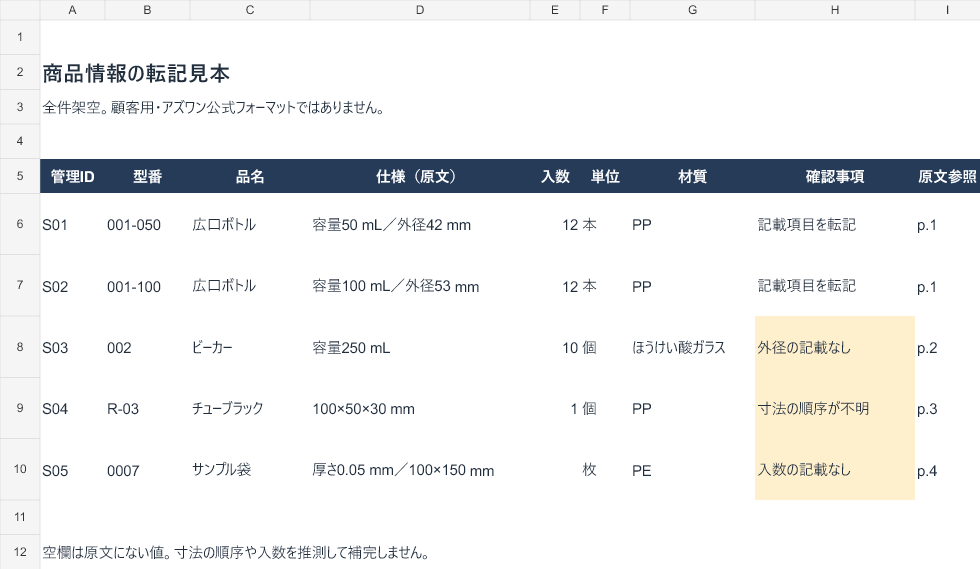This screenshot has height=569, width=980.
Task: Click the 材質 header cell
Action: [692, 176]
